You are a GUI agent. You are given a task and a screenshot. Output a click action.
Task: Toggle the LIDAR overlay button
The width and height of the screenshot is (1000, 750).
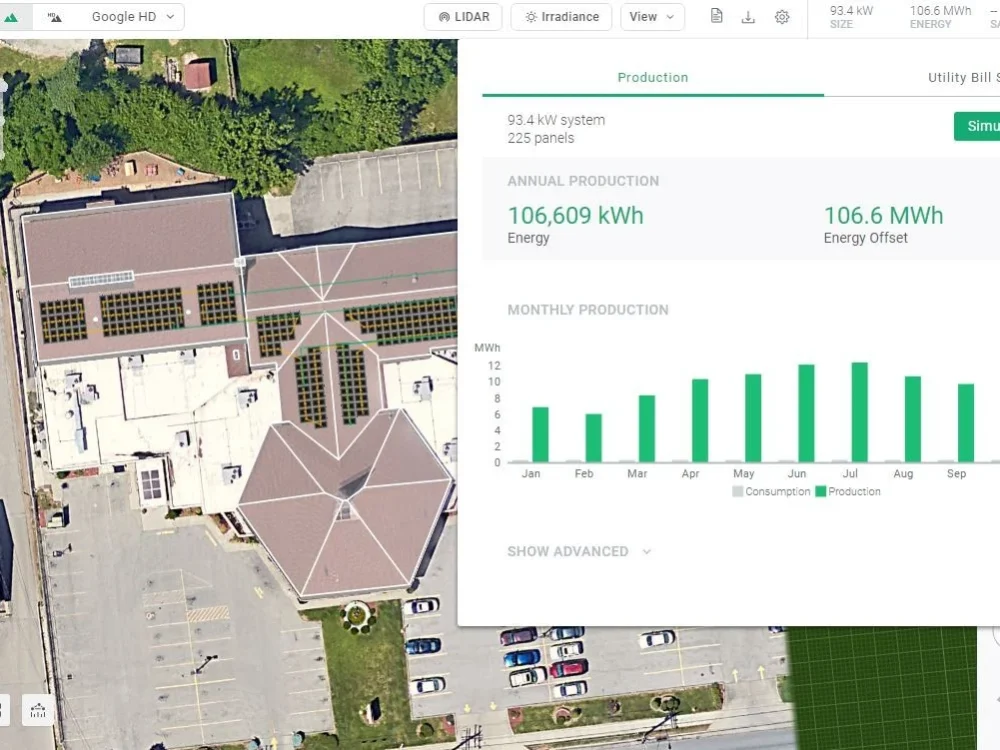point(463,17)
